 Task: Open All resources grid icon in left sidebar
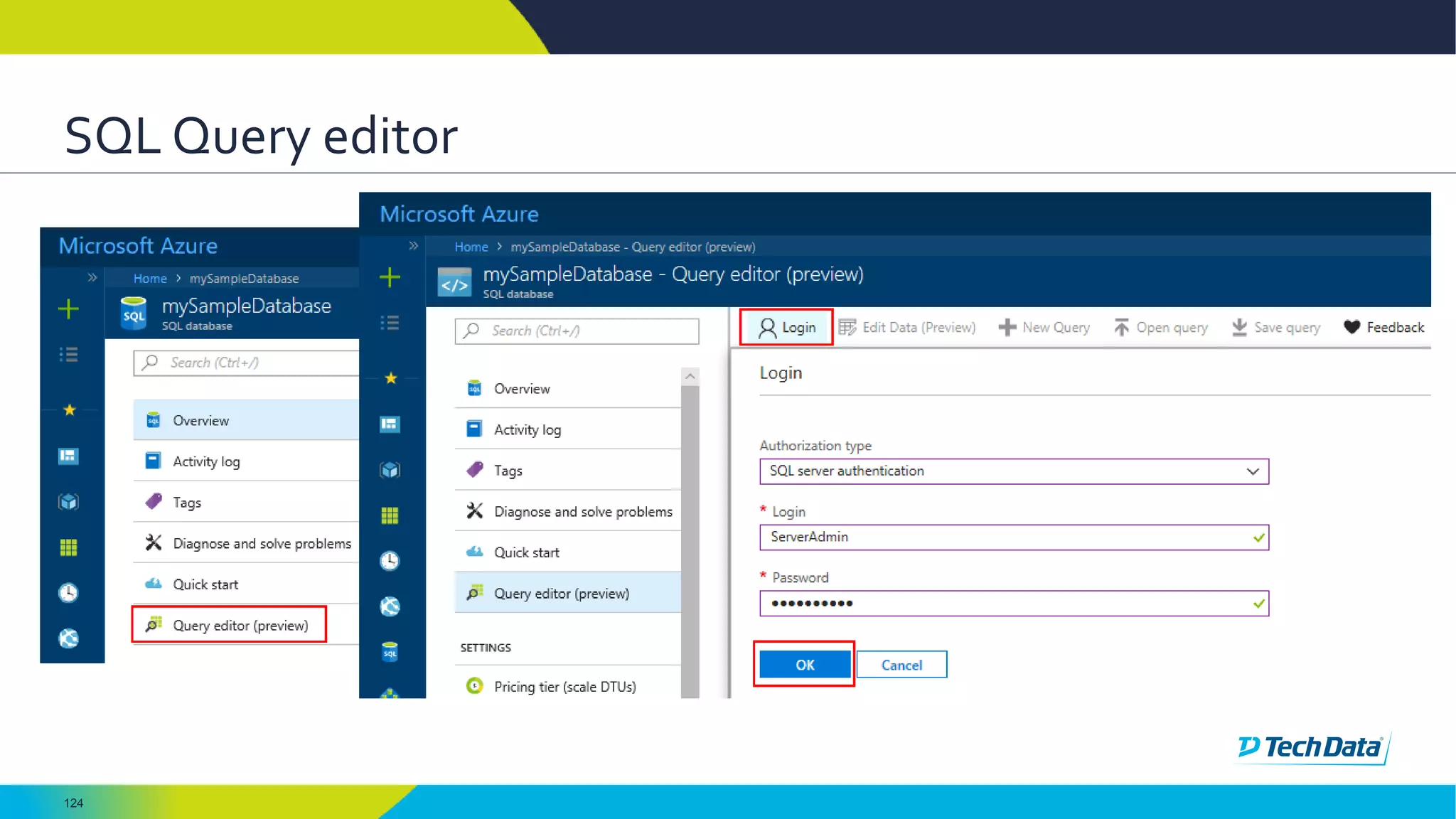coord(68,547)
